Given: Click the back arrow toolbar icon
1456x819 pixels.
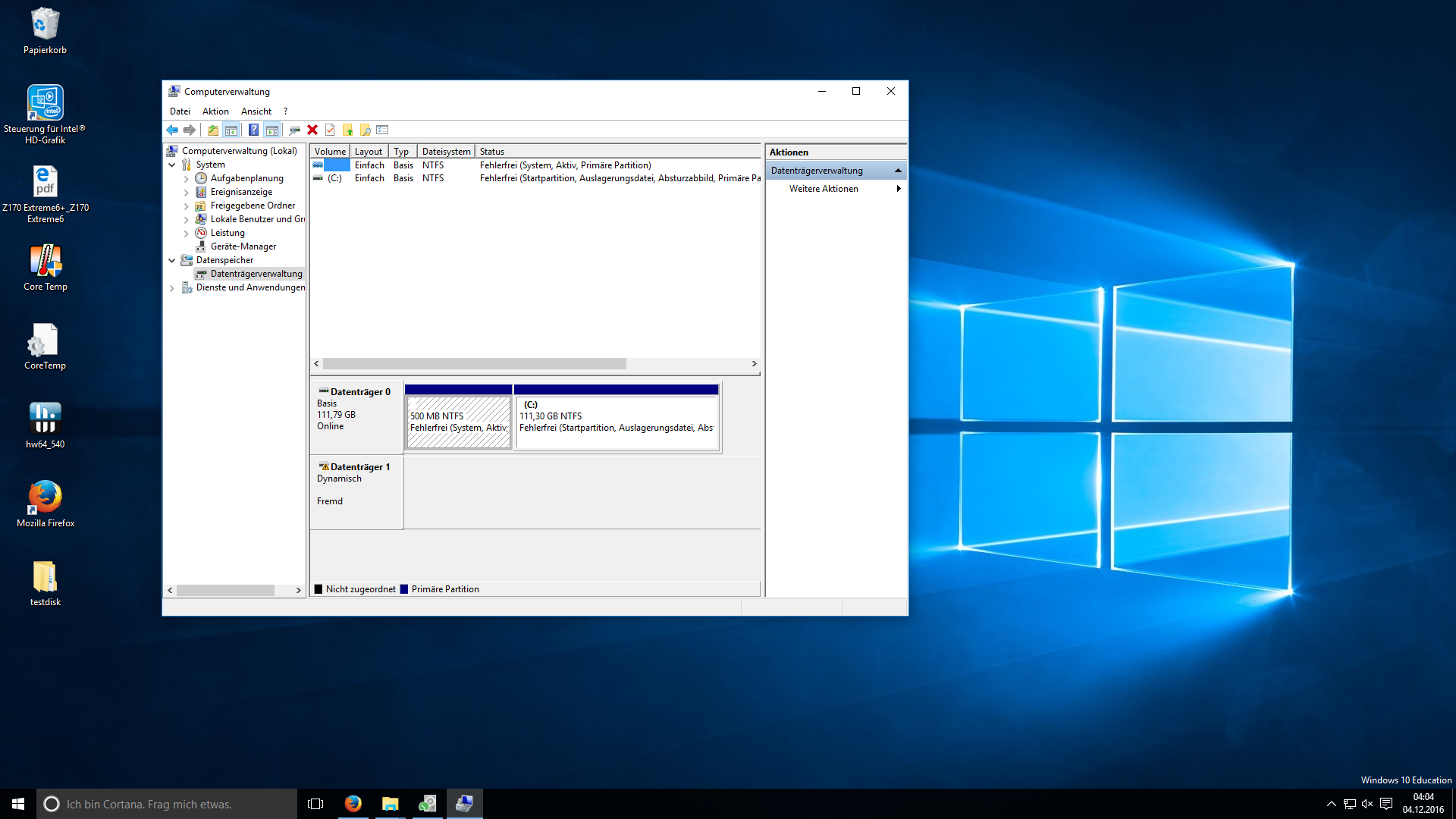Looking at the screenshot, I should [172, 130].
